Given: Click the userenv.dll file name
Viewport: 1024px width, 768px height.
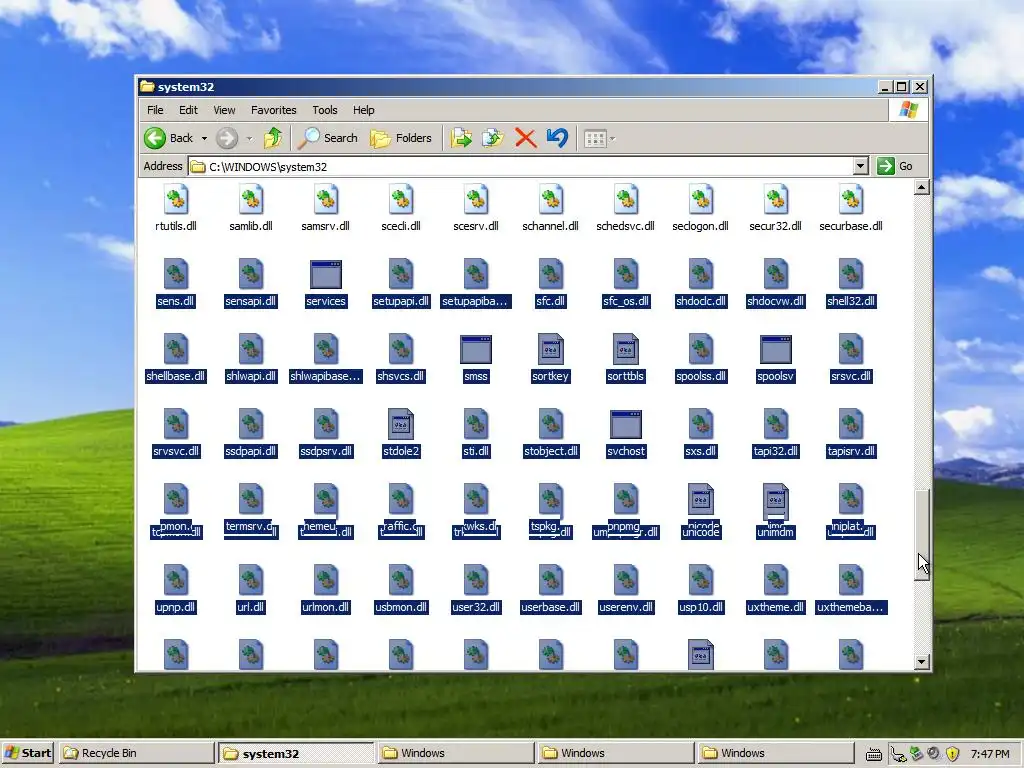Looking at the screenshot, I should click(x=626, y=607).
